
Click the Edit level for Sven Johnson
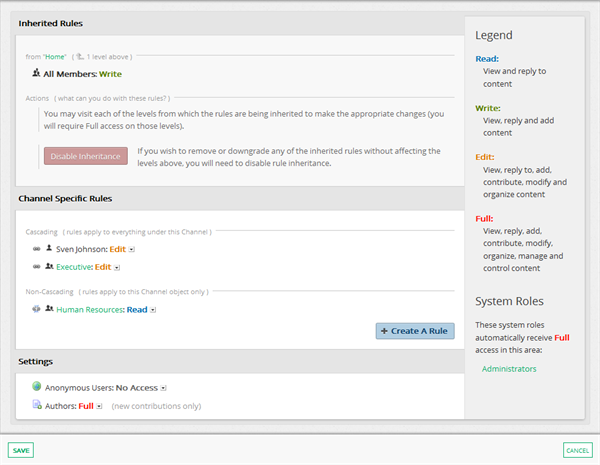[x=117, y=249]
